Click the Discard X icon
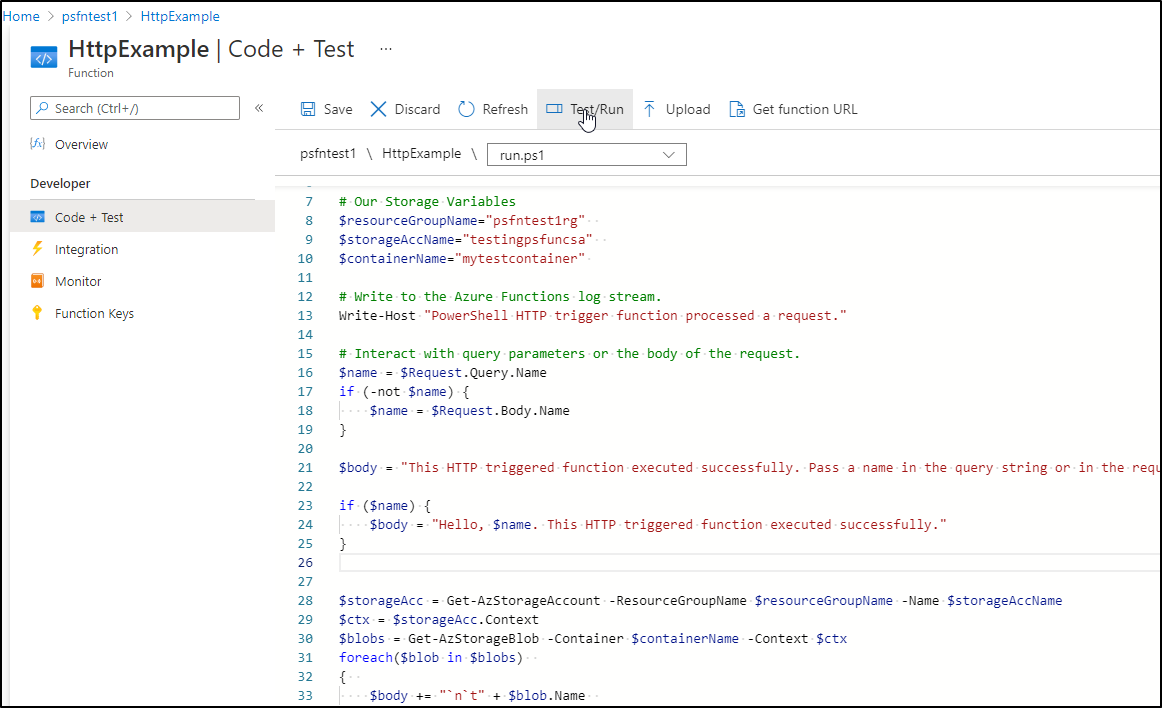The image size is (1162, 708). coord(378,109)
